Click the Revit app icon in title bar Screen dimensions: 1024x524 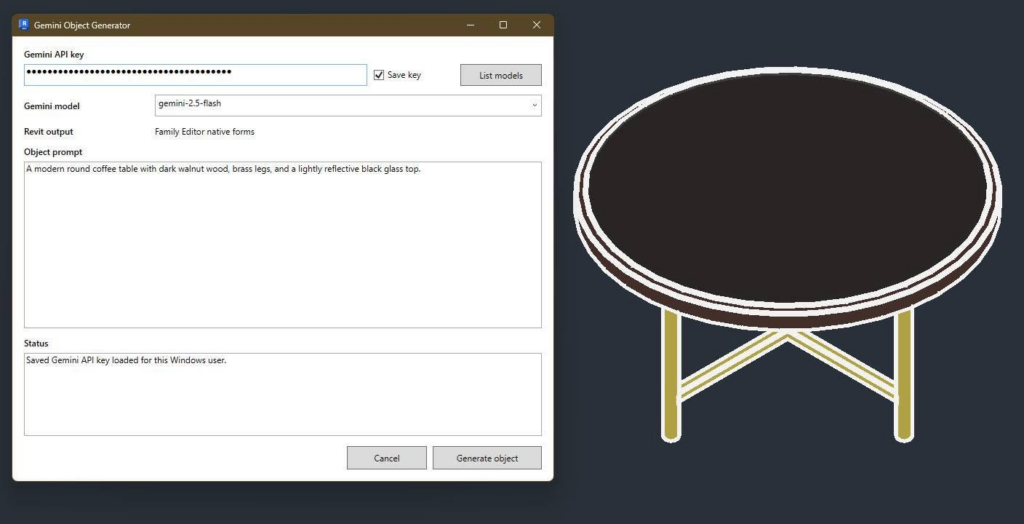pos(24,25)
